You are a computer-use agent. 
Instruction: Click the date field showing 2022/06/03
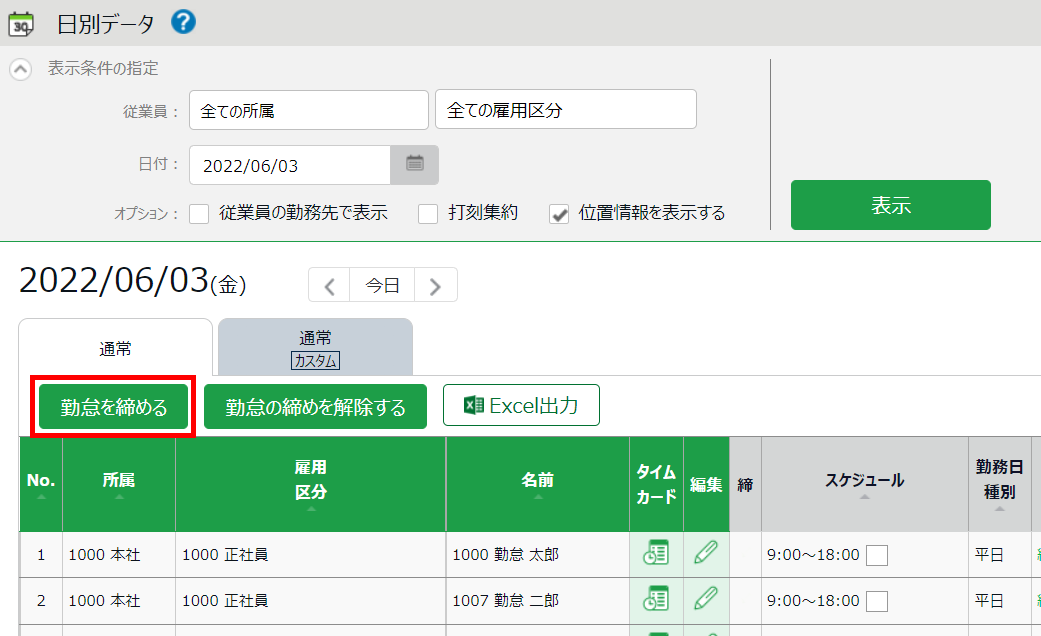pos(289,165)
